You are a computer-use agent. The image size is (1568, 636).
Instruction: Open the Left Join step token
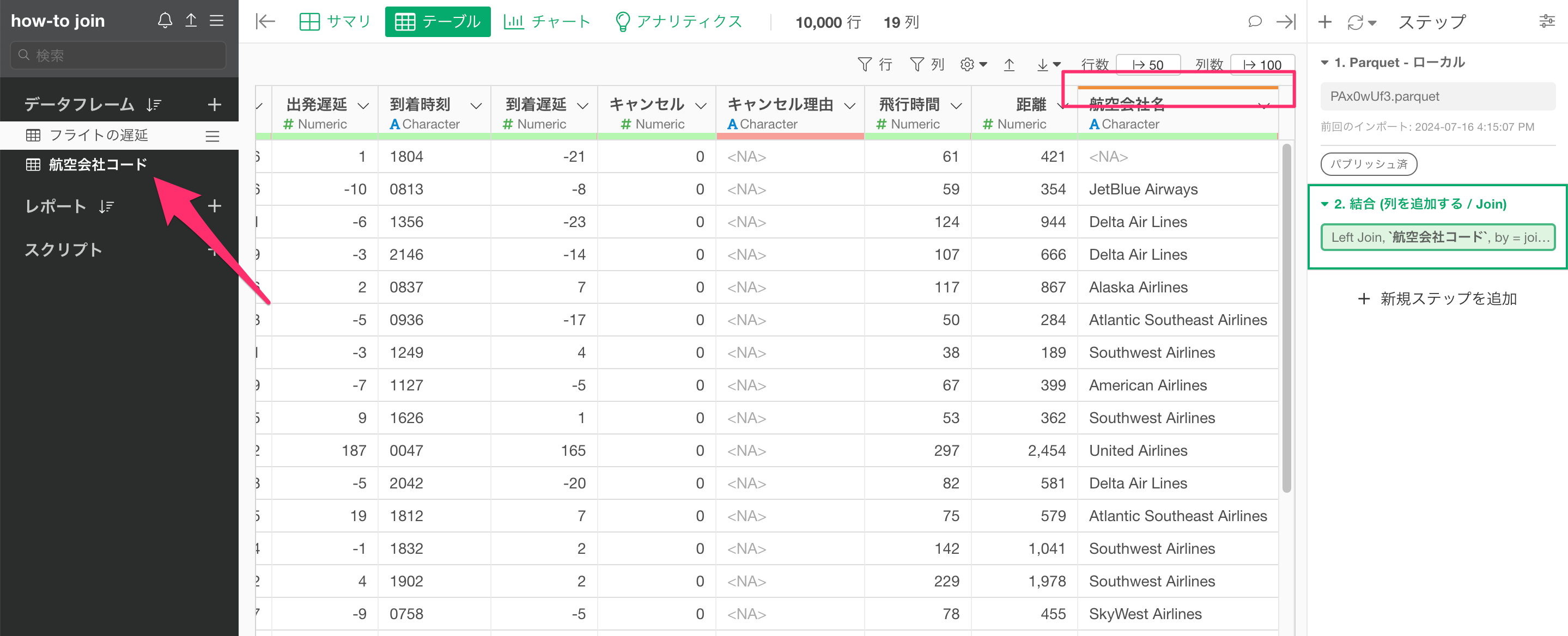click(x=1437, y=237)
